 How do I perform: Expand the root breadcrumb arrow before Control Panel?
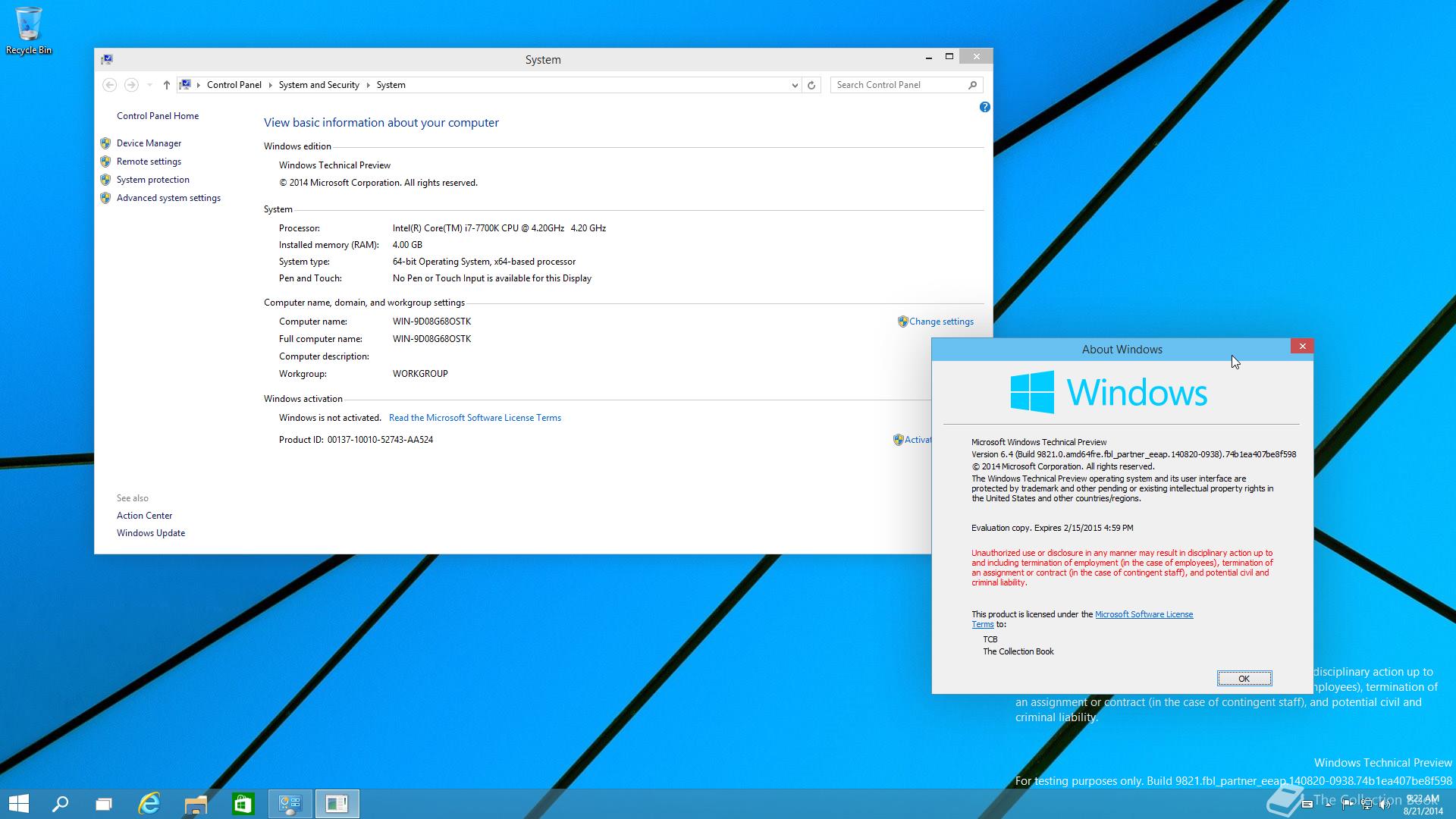[x=199, y=85]
